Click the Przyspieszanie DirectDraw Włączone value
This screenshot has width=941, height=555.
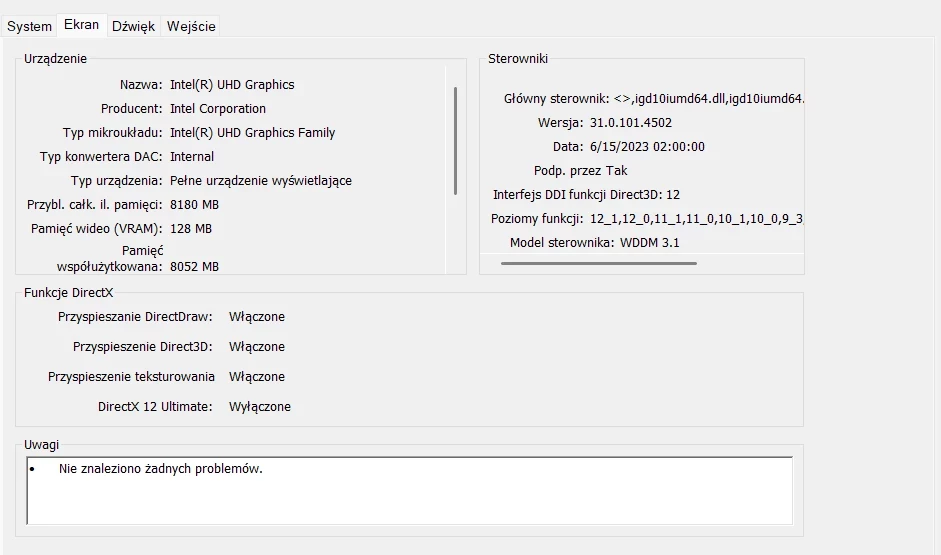pos(257,317)
